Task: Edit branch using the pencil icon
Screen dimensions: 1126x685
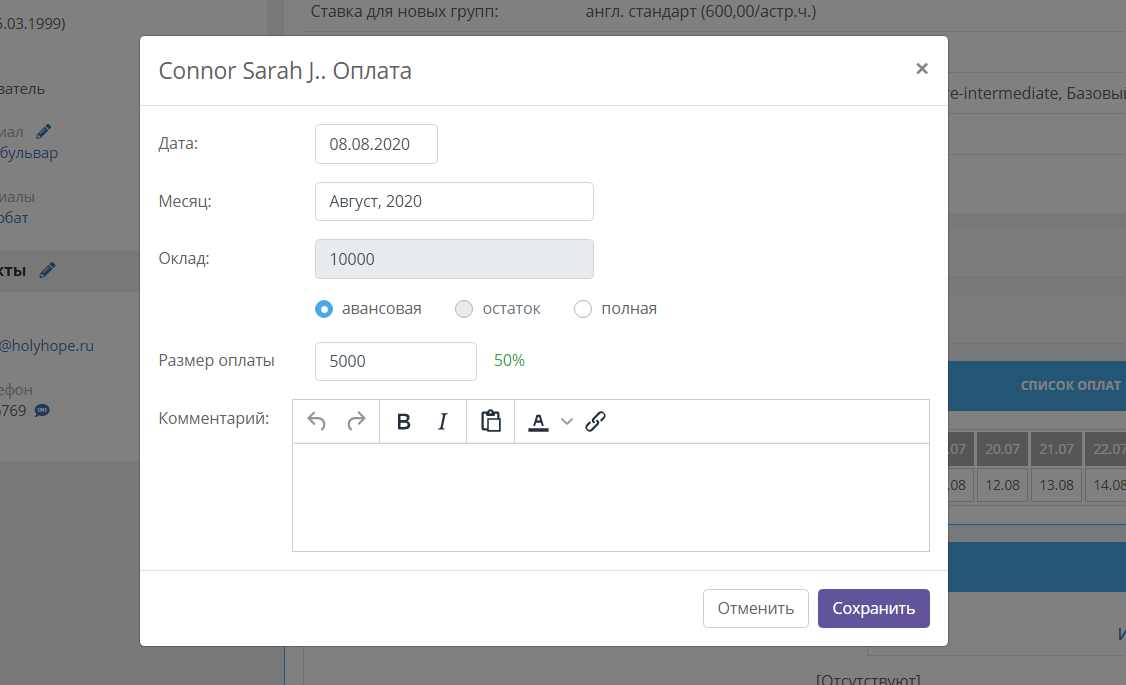Action: point(44,131)
